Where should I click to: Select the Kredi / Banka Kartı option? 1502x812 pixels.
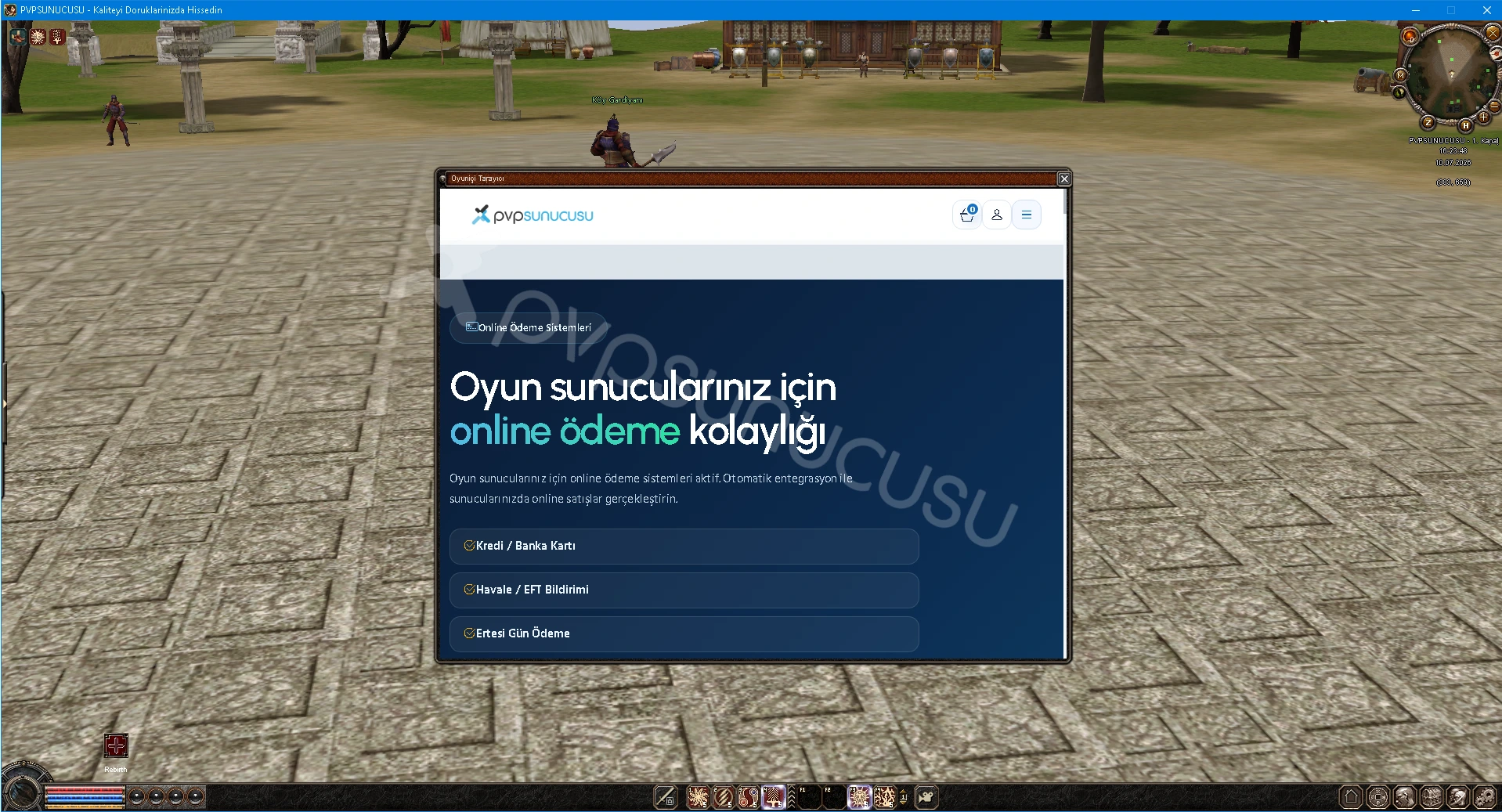point(684,546)
